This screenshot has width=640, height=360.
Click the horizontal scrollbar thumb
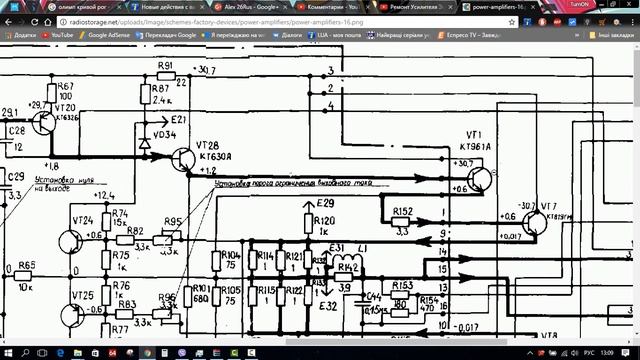[396, 342]
